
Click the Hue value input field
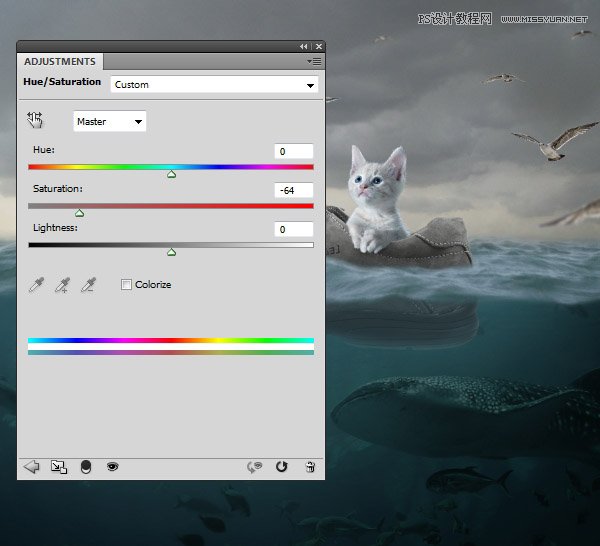click(294, 151)
